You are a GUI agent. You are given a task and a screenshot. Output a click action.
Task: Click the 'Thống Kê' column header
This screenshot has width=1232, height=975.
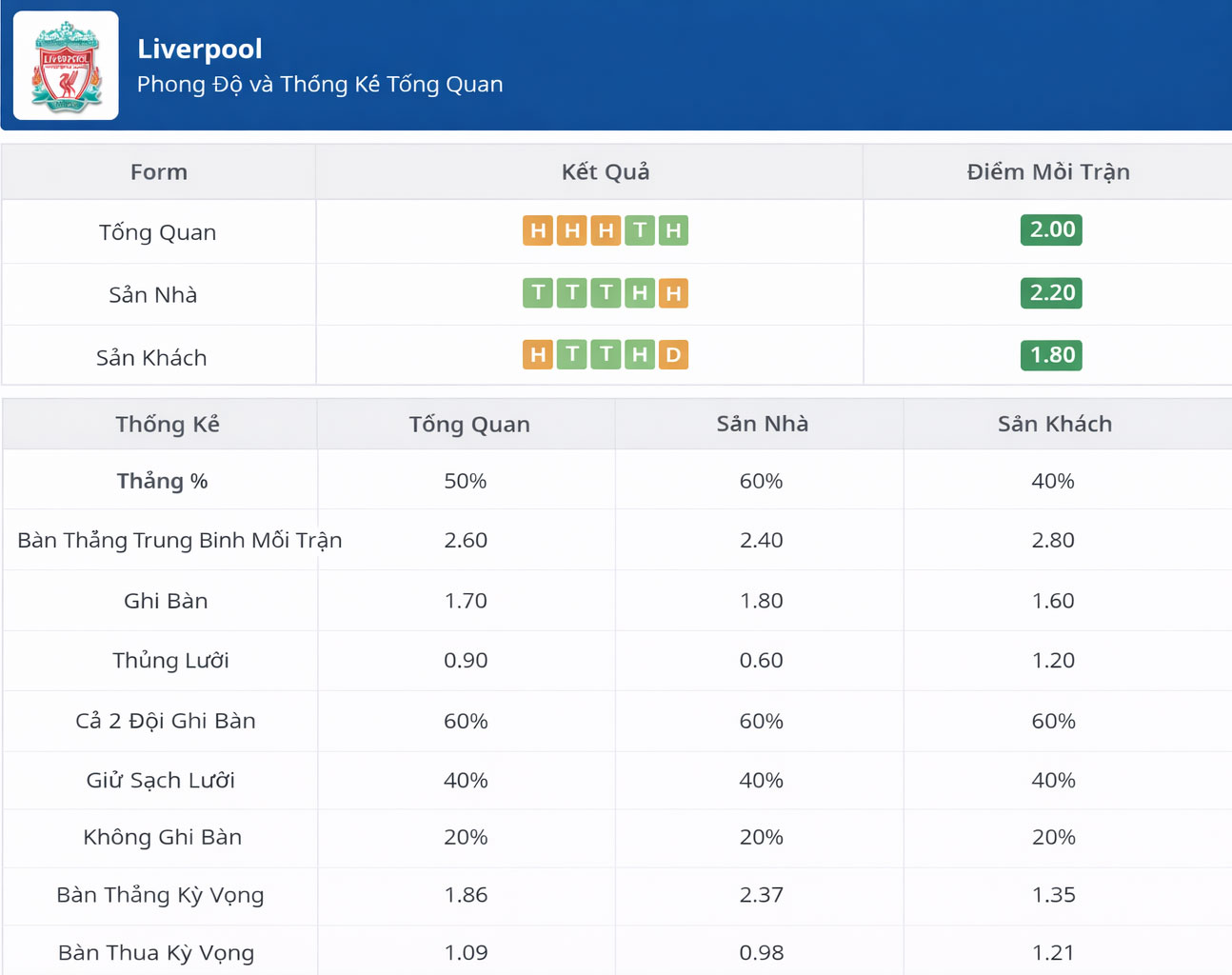(168, 425)
